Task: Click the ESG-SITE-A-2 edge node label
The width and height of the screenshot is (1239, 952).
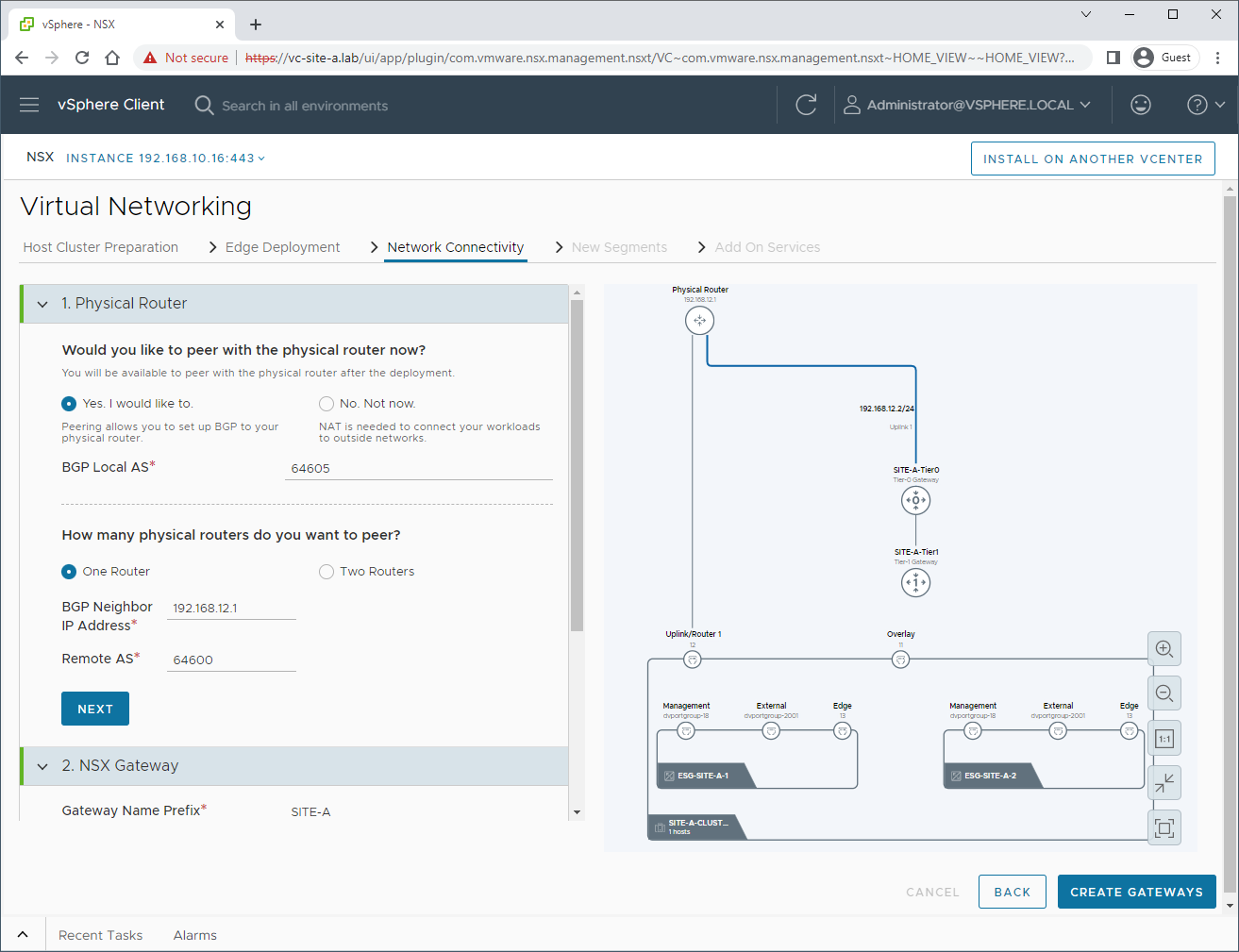Action: click(x=989, y=776)
